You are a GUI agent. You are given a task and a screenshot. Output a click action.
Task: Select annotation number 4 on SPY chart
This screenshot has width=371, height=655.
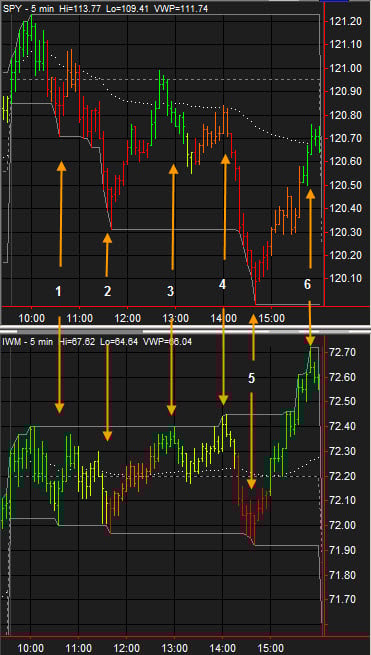click(x=222, y=284)
